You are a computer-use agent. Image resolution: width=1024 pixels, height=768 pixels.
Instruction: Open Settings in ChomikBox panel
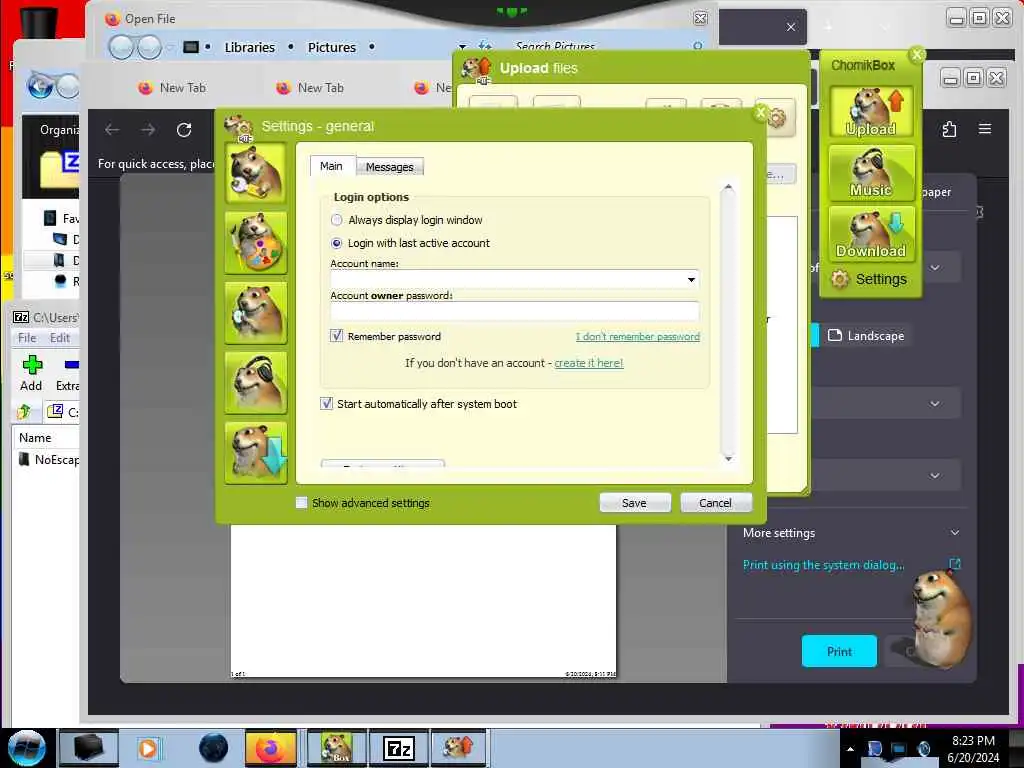[x=870, y=280]
